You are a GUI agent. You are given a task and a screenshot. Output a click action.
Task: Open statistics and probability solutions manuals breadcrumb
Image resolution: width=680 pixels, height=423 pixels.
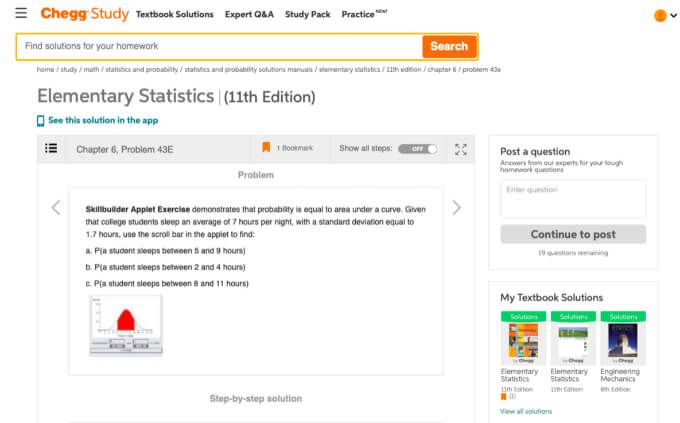pos(248,69)
